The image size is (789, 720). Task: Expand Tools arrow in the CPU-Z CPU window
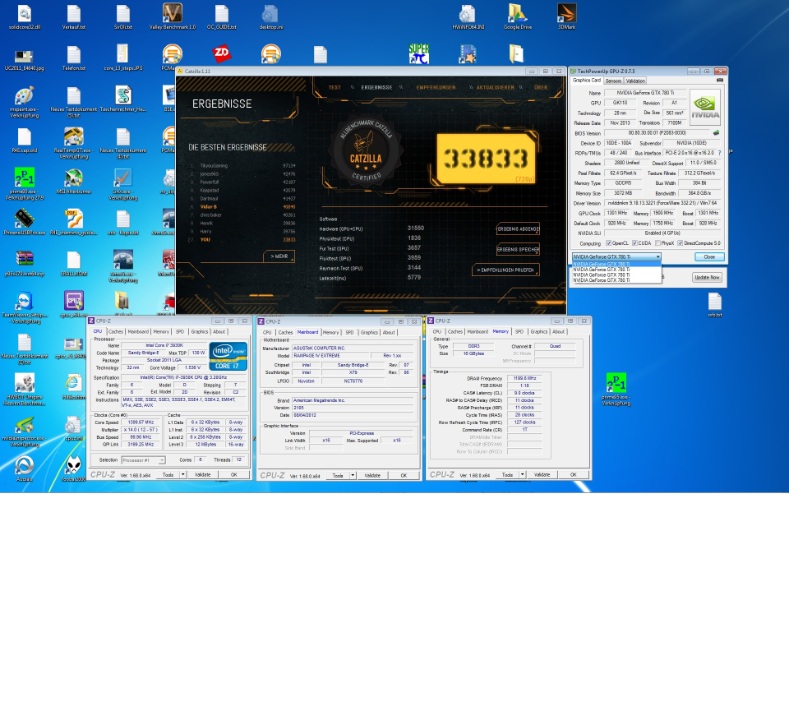tap(183, 474)
